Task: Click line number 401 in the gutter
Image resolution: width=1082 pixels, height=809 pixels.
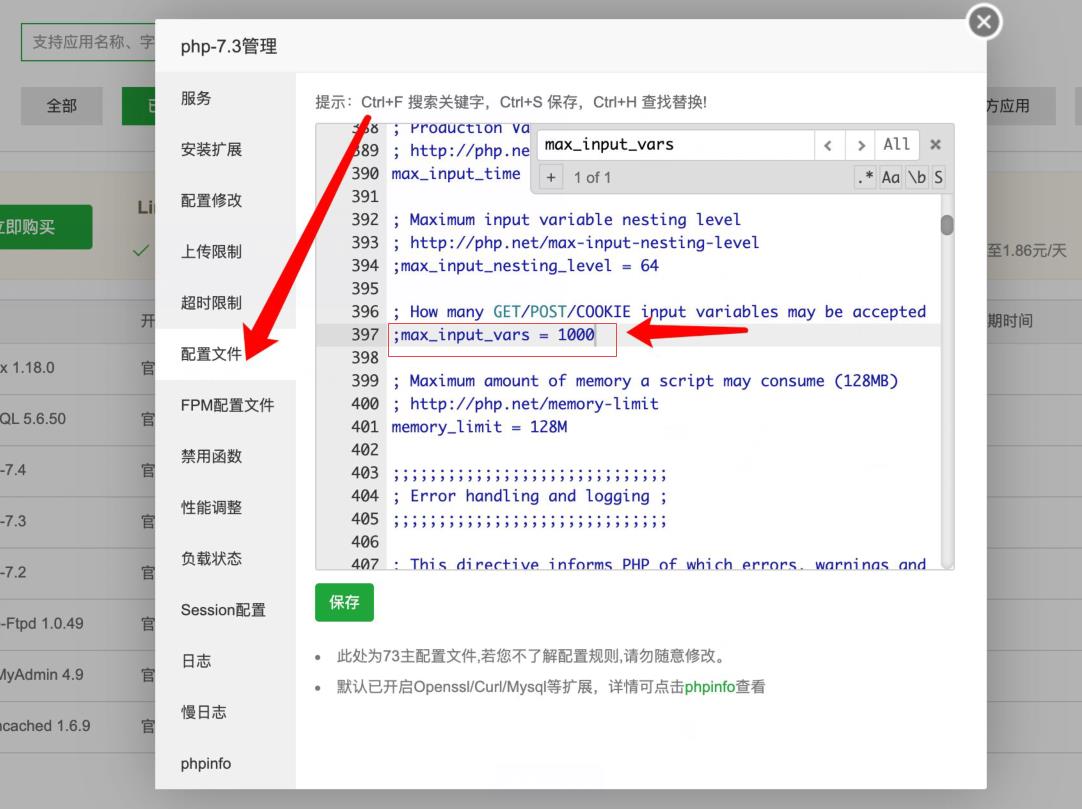Action: (x=364, y=427)
